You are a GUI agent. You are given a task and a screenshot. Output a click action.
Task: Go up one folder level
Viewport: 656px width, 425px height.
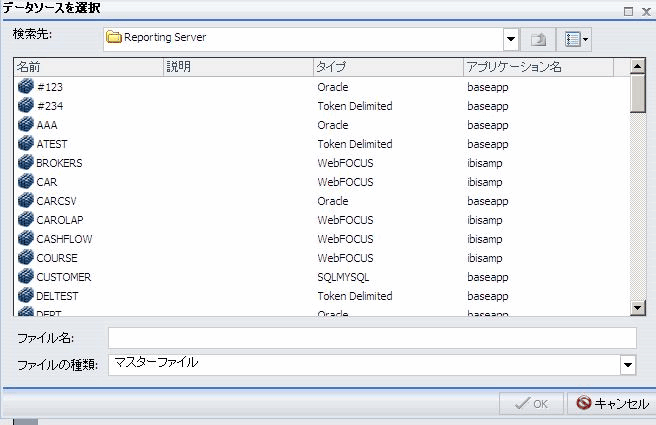click(x=538, y=40)
